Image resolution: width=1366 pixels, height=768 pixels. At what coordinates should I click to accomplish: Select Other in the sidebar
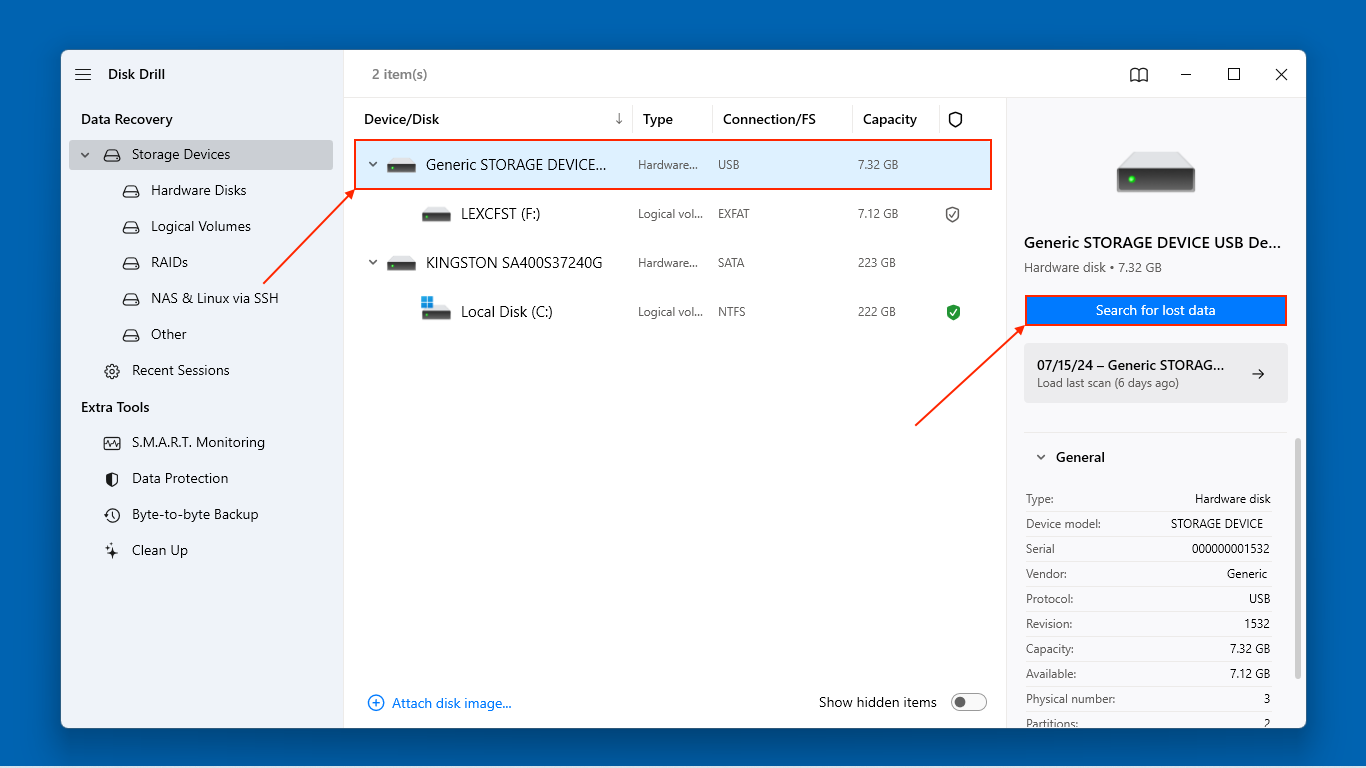point(168,335)
